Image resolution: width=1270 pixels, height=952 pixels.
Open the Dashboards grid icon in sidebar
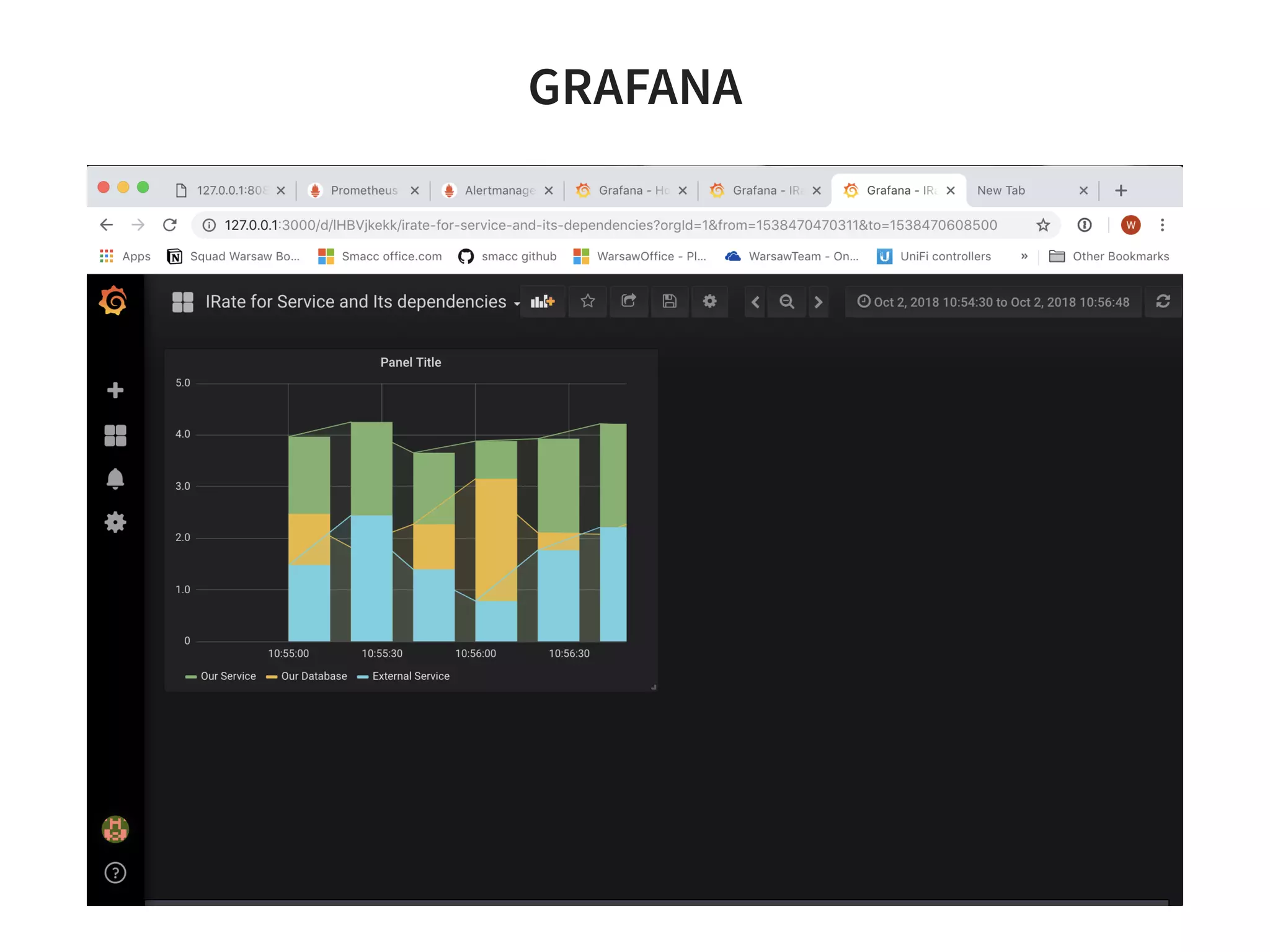[115, 435]
